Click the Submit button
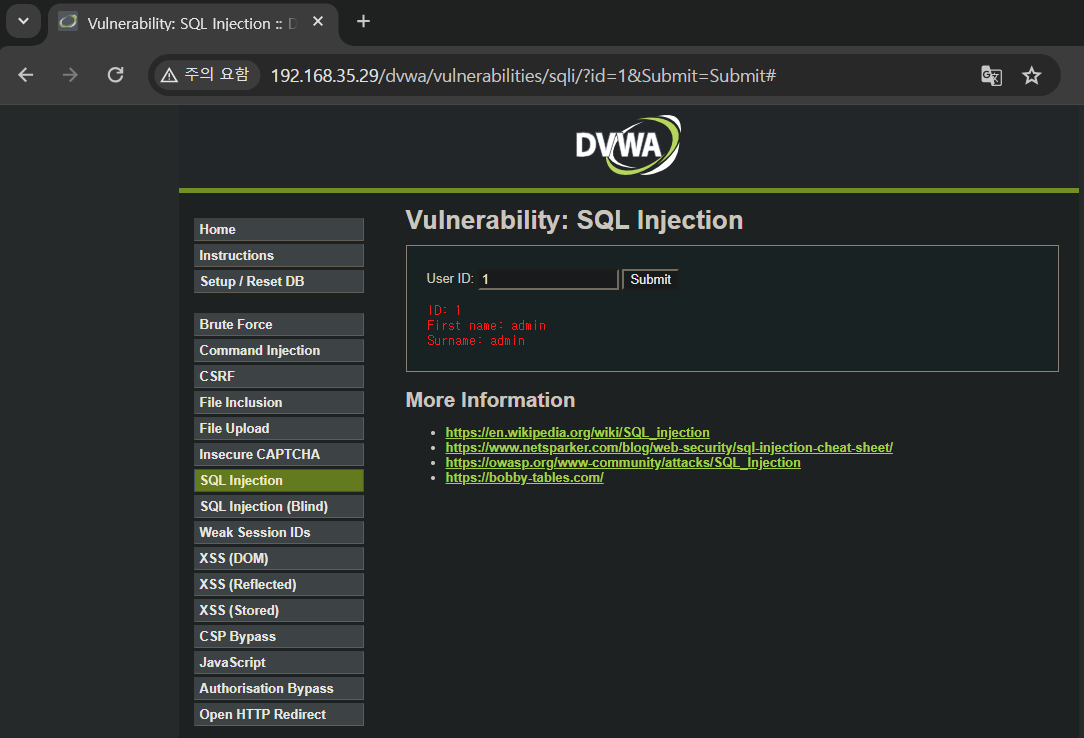 tap(650, 279)
